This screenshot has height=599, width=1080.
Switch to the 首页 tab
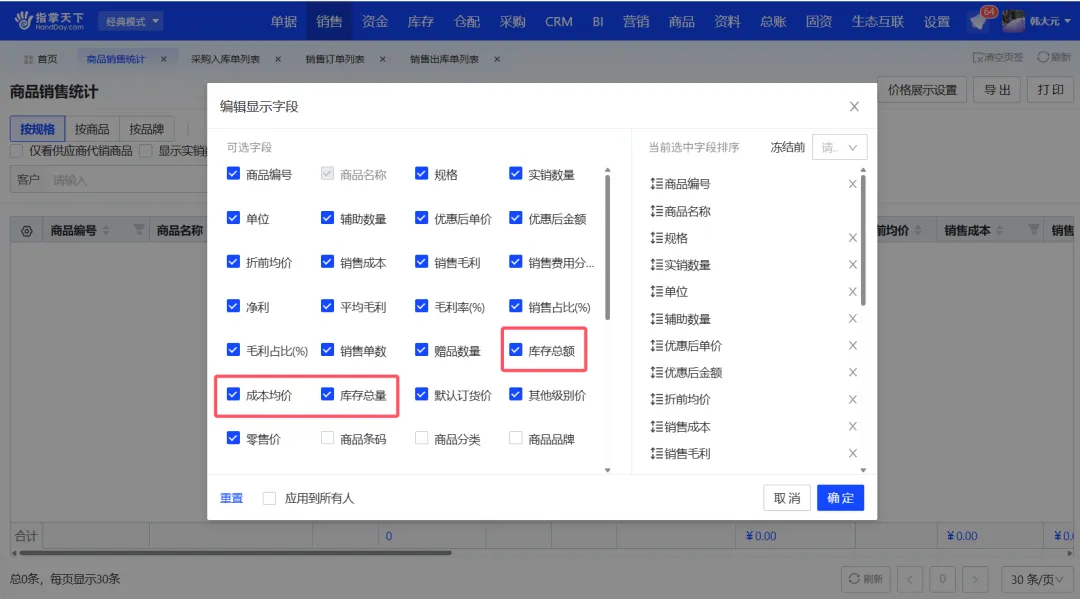pyautogui.click(x=41, y=59)
